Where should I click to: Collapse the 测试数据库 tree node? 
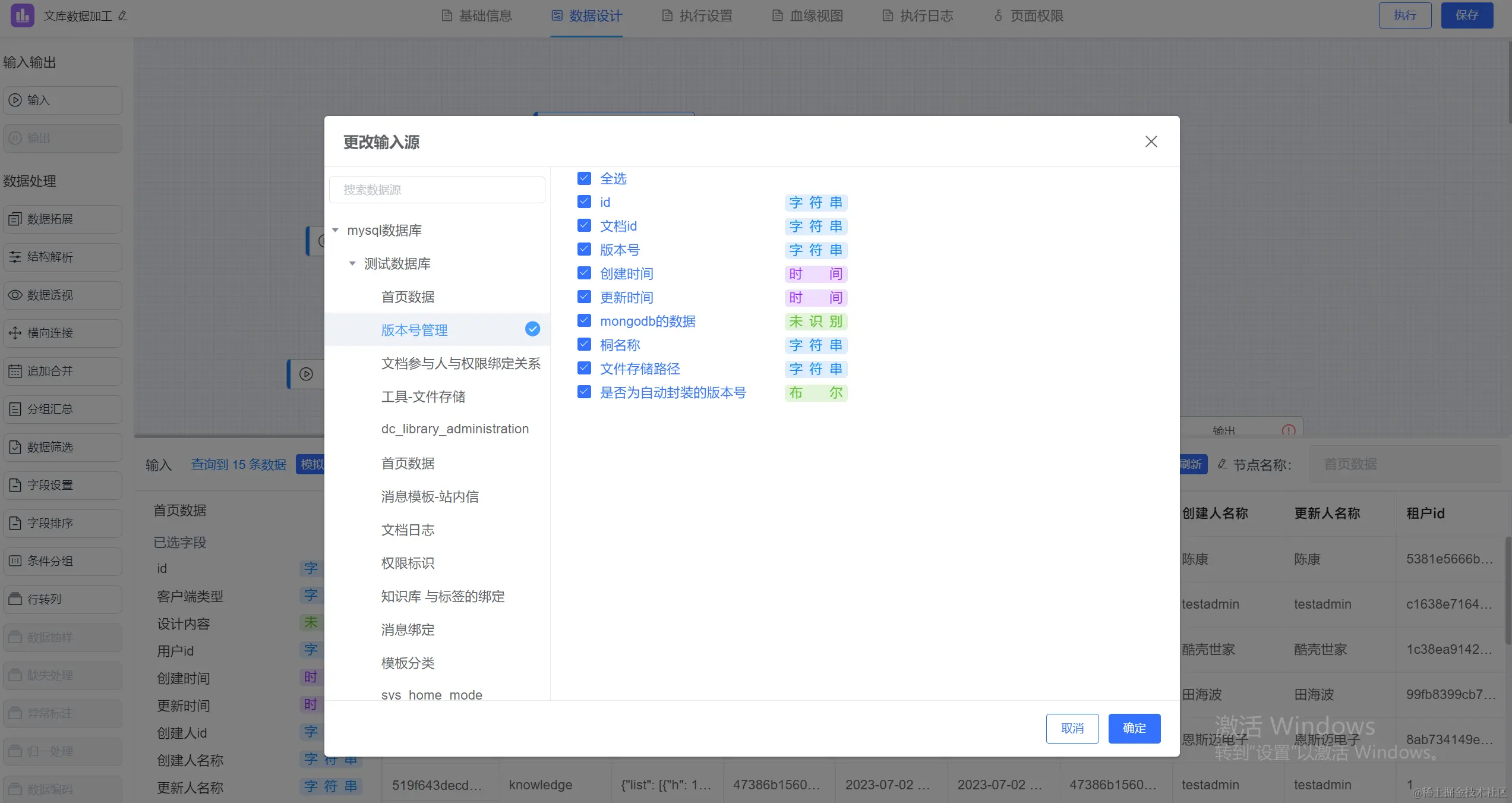coord(352,264)
